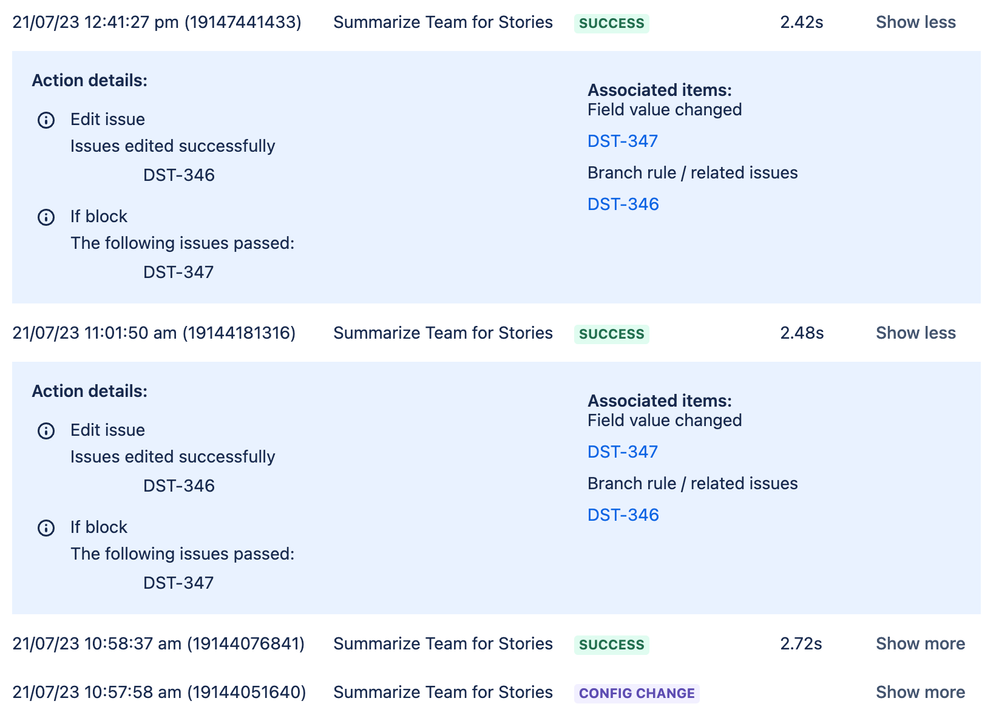Click the SUCCESS badge on the 11:01:50 entry
This screenshot has height=715, width=999.
point(611,333)
